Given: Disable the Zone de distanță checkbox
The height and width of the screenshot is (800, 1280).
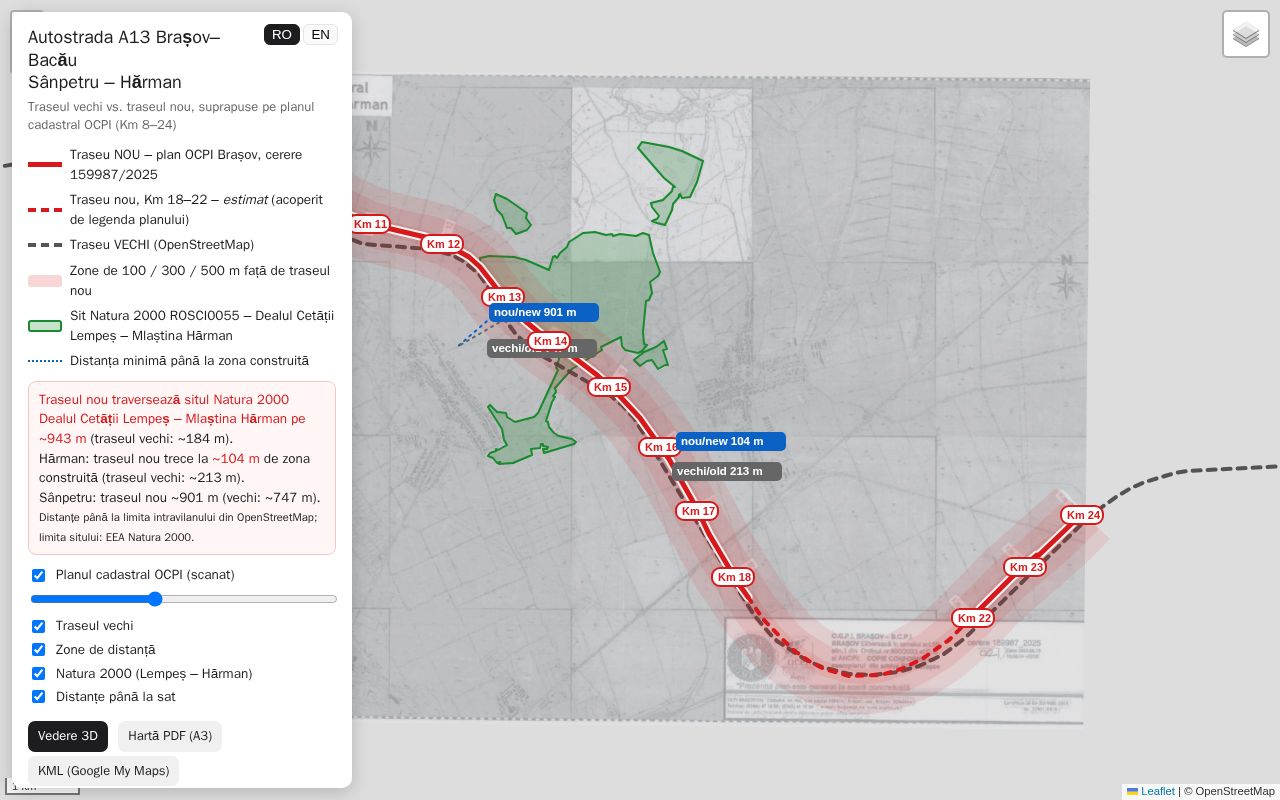Looking at the screenshot, I should click(x=39, y=650).
